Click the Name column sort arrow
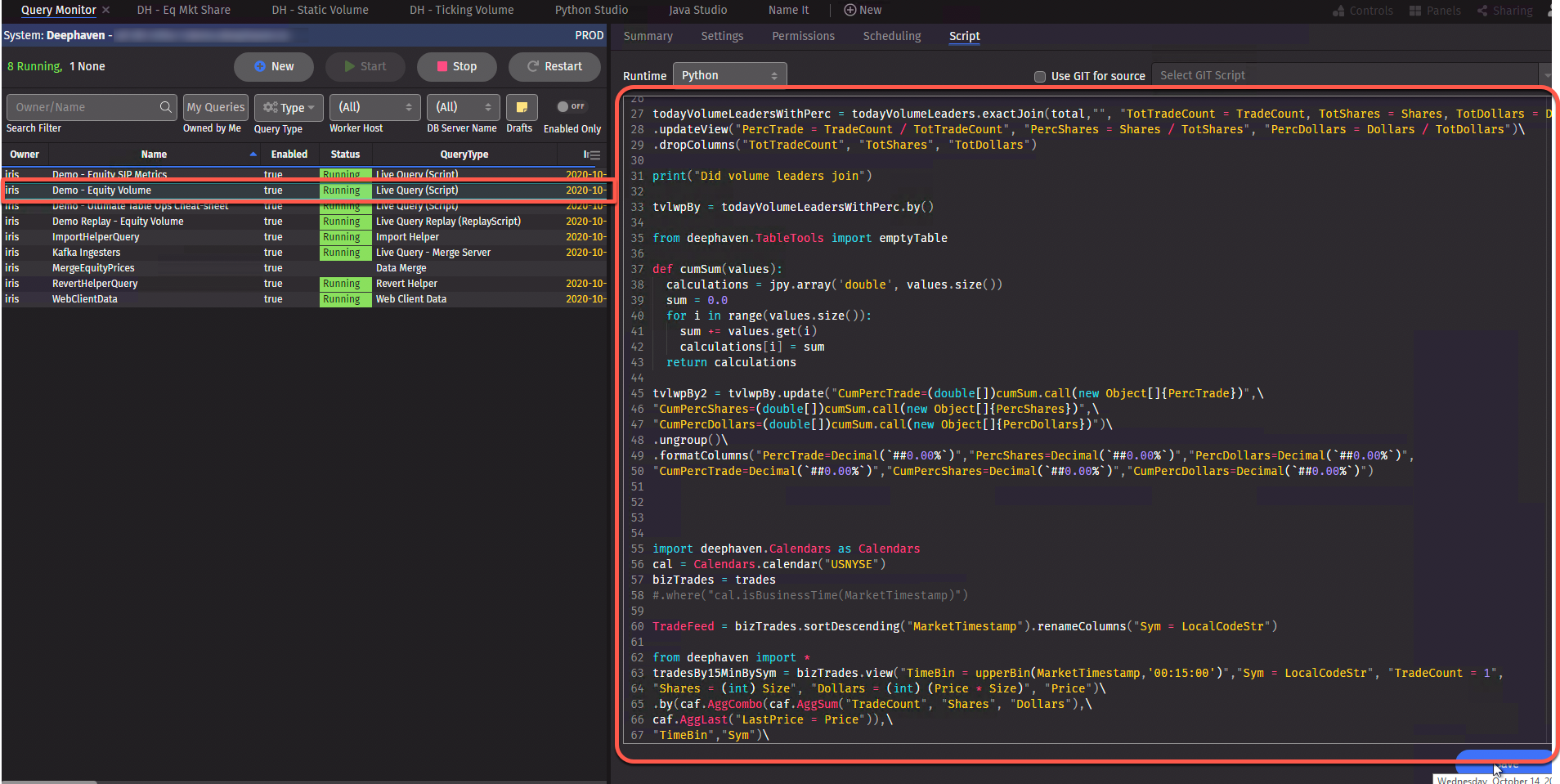The height and width of the screenshot is (784, 1560). coord(253,154)
